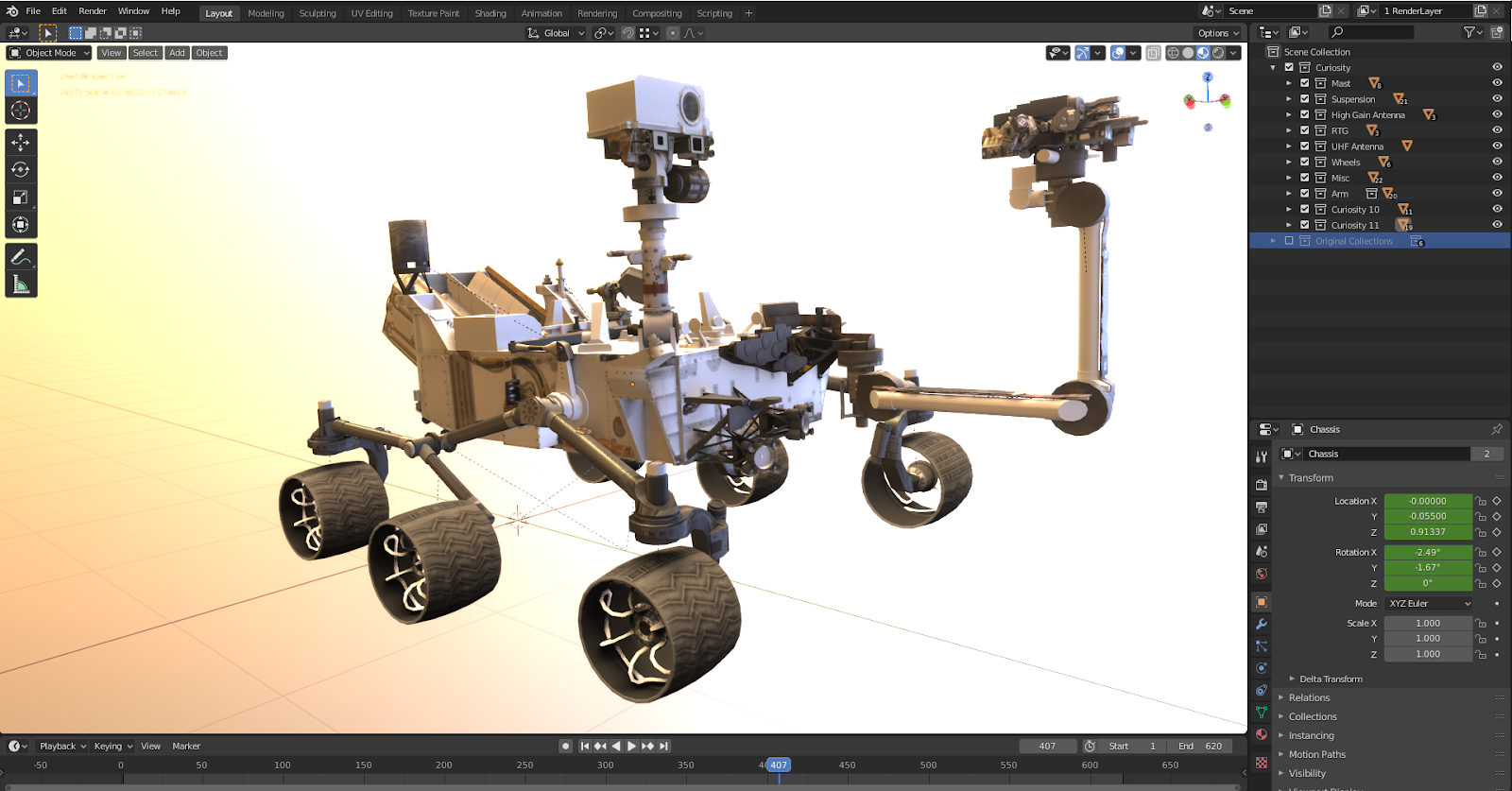Open the Texture properties tab

click(1262, 763)
